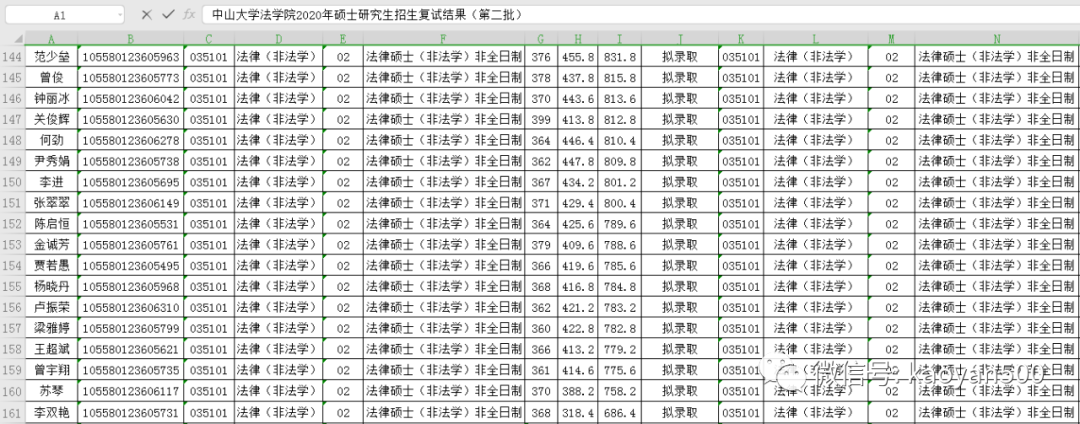The width and height of the screenshot is (1080, 424).
Task: Expand the name box dropdown arrow
Action: [120, 14]
